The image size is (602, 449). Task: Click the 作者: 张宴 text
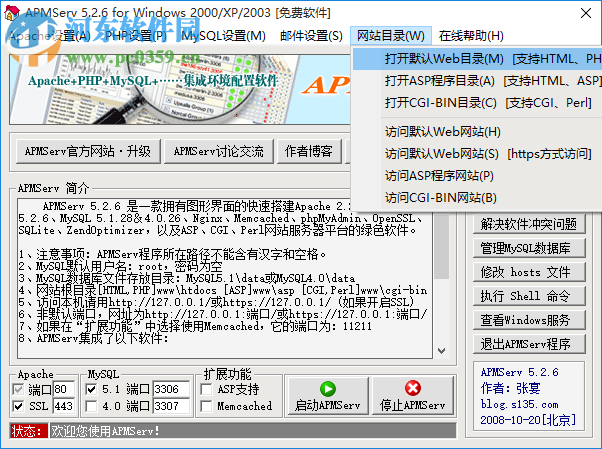510,388
